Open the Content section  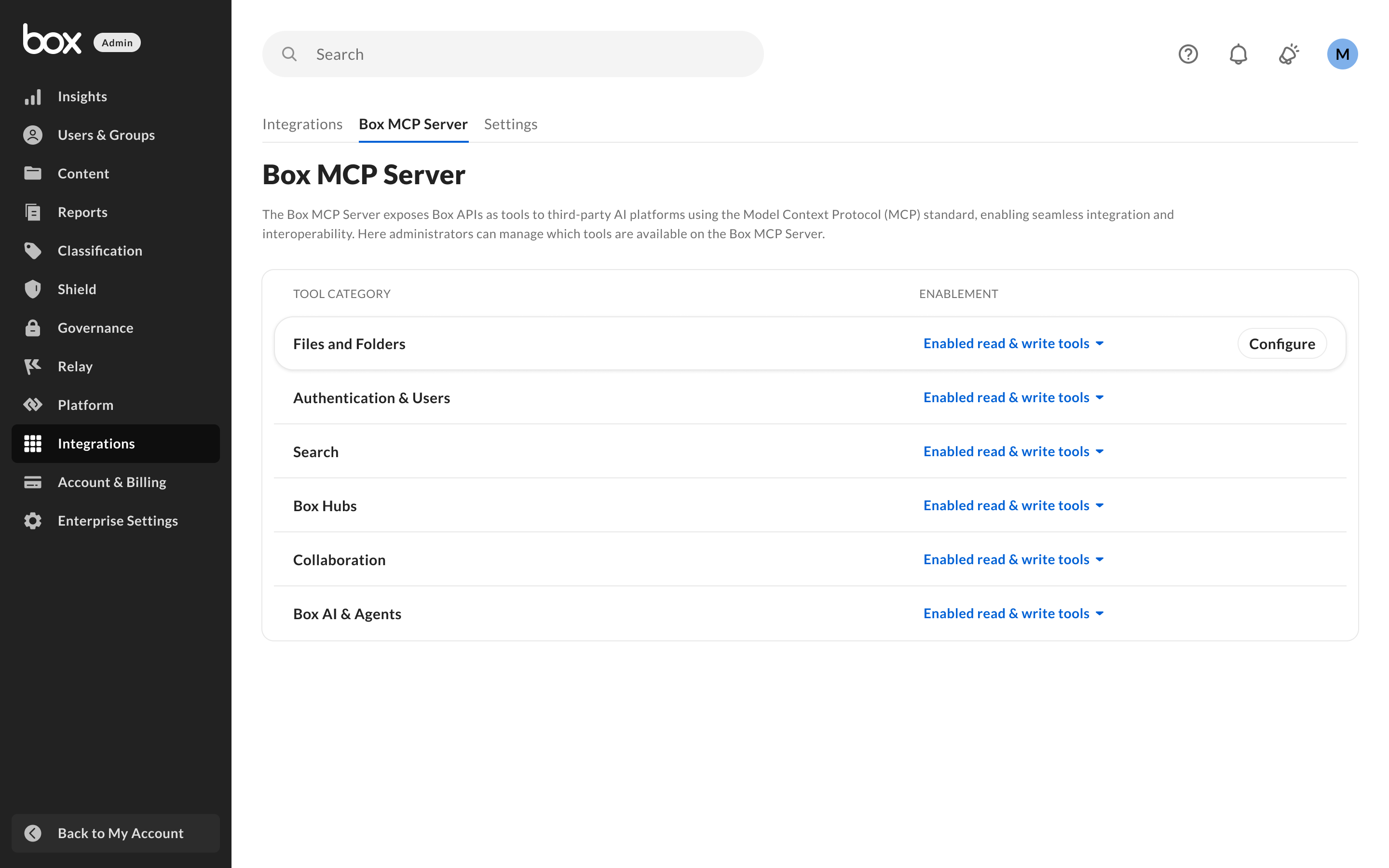(83, 174)
